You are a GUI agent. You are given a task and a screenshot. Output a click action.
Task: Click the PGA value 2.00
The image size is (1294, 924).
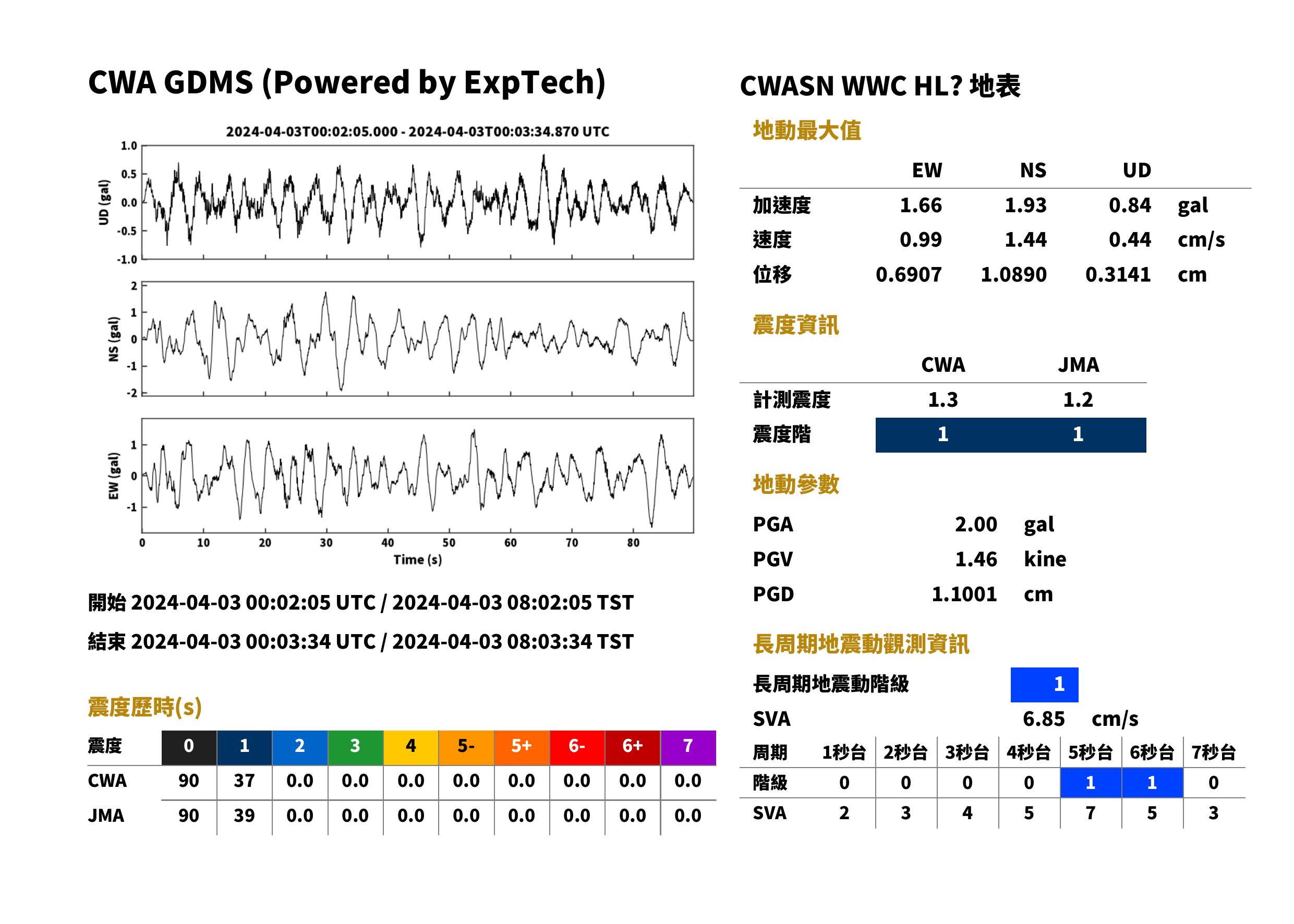point(976,524)
